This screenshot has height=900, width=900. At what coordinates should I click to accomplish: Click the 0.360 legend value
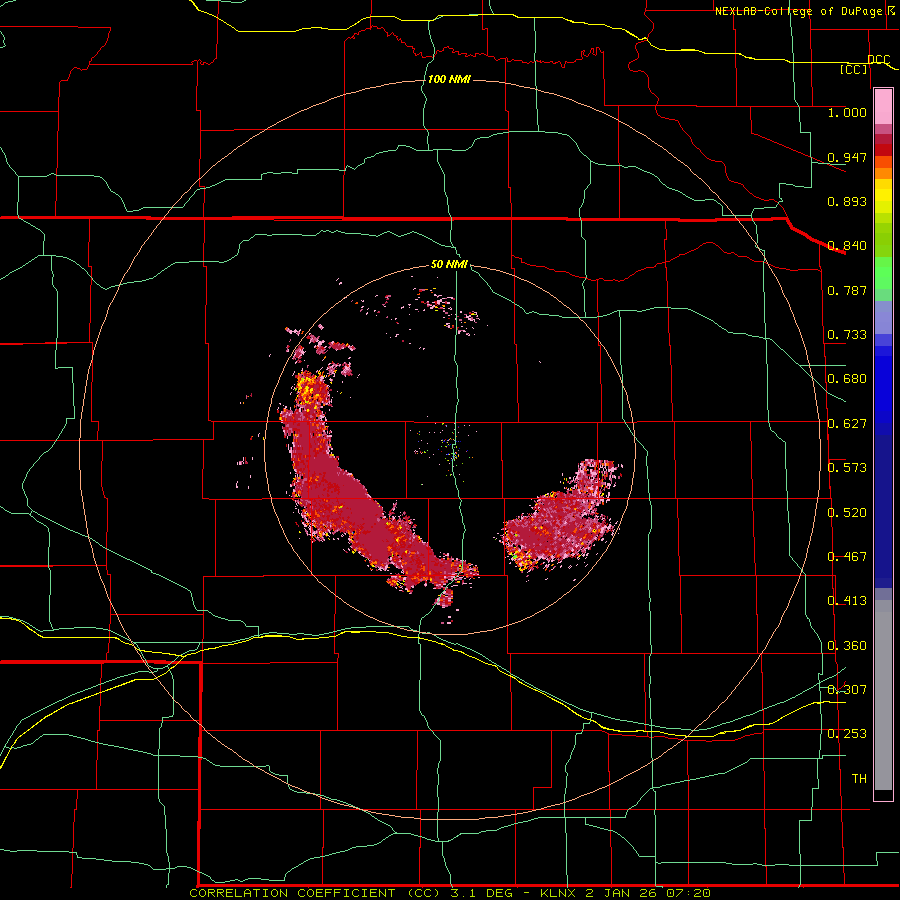(847, 646)
